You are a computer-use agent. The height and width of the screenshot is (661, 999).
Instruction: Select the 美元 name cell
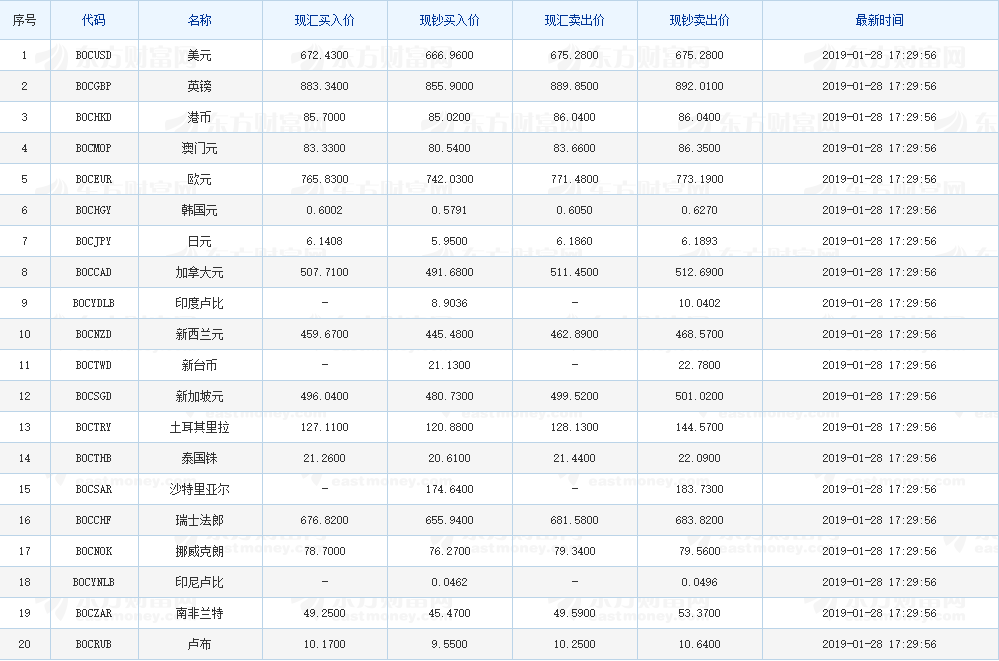(199, 55)
